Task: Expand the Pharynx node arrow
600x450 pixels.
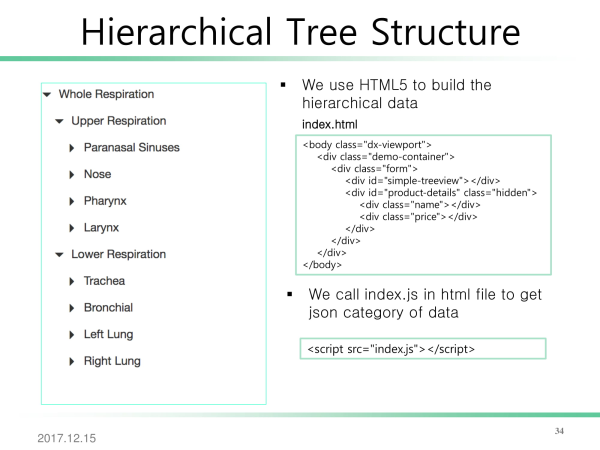Action: click(72, 201)
